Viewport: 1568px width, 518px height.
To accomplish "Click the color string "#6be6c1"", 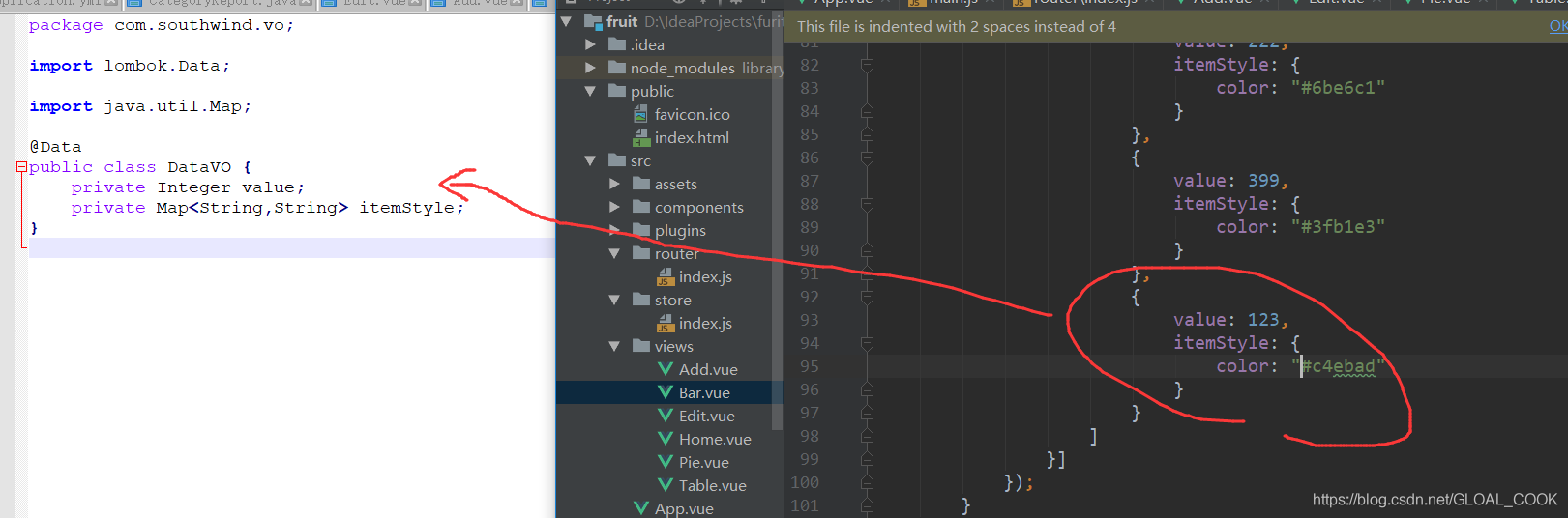I will [x=1338, y=87].
